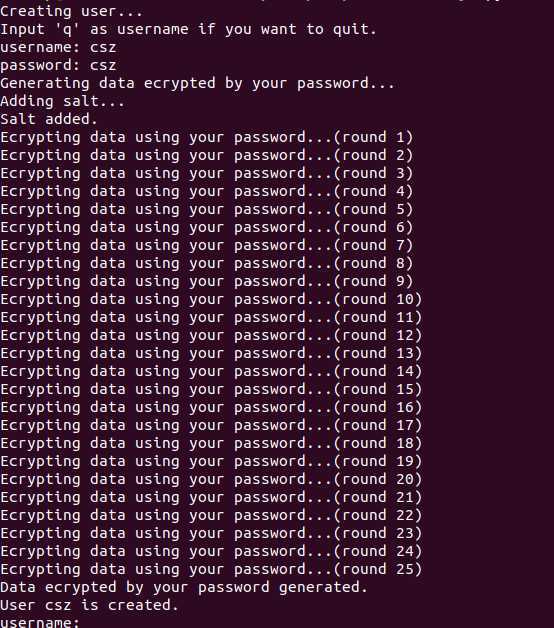554x628 pixels.
Task: Click the quit instruction line mentioning 'q'
Action: click(188, 29)
